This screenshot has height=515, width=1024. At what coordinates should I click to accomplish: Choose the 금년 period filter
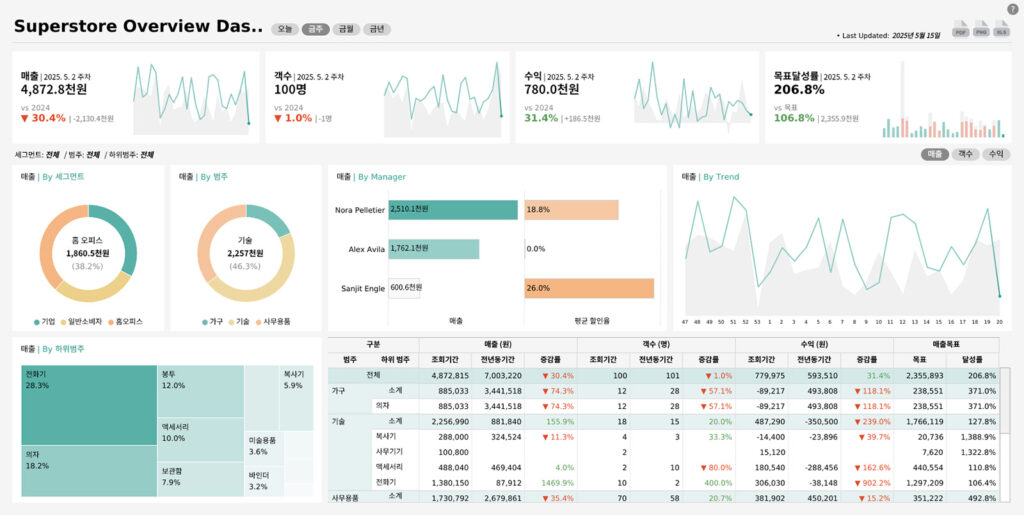click(x=376, y=29)
